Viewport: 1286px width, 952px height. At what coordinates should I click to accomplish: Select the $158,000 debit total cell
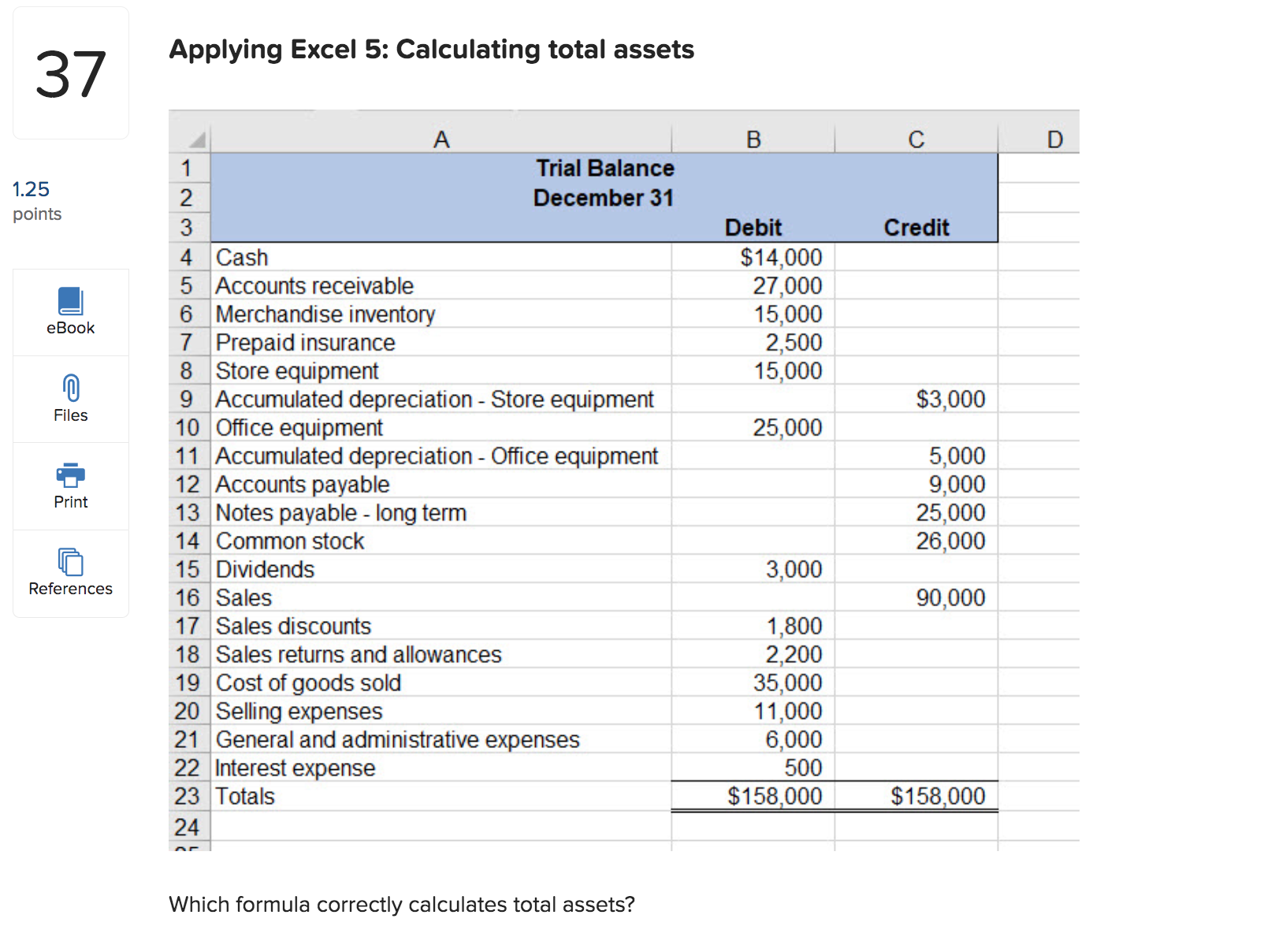pyautogui.click(x=775, y=796)
